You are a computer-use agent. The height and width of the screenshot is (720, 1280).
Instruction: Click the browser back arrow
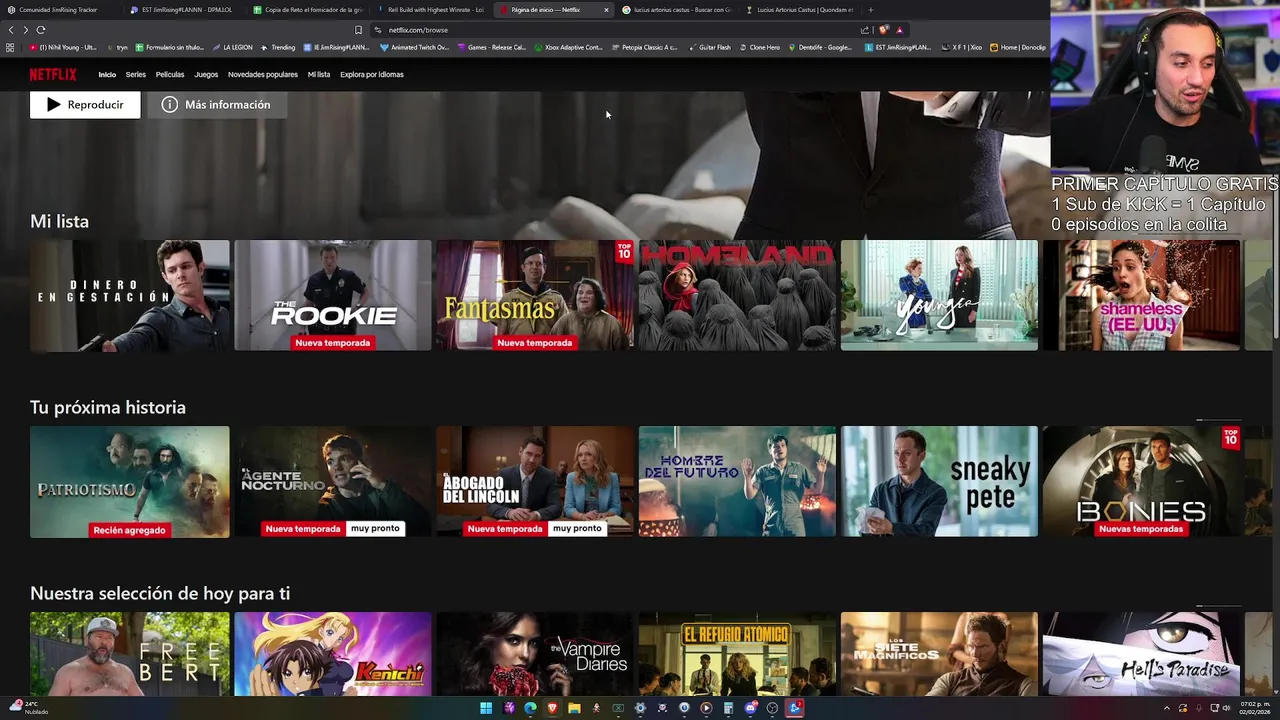tap(11, 30)
